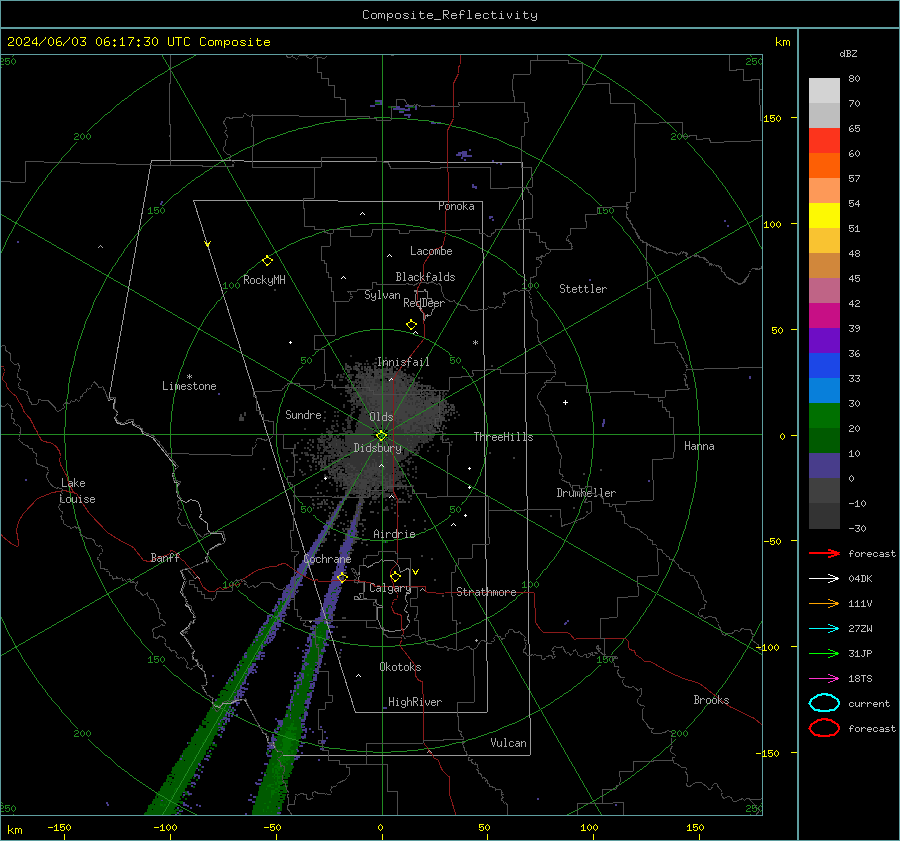Click the -30 dBZ value in the legend

tap(857, 528)
